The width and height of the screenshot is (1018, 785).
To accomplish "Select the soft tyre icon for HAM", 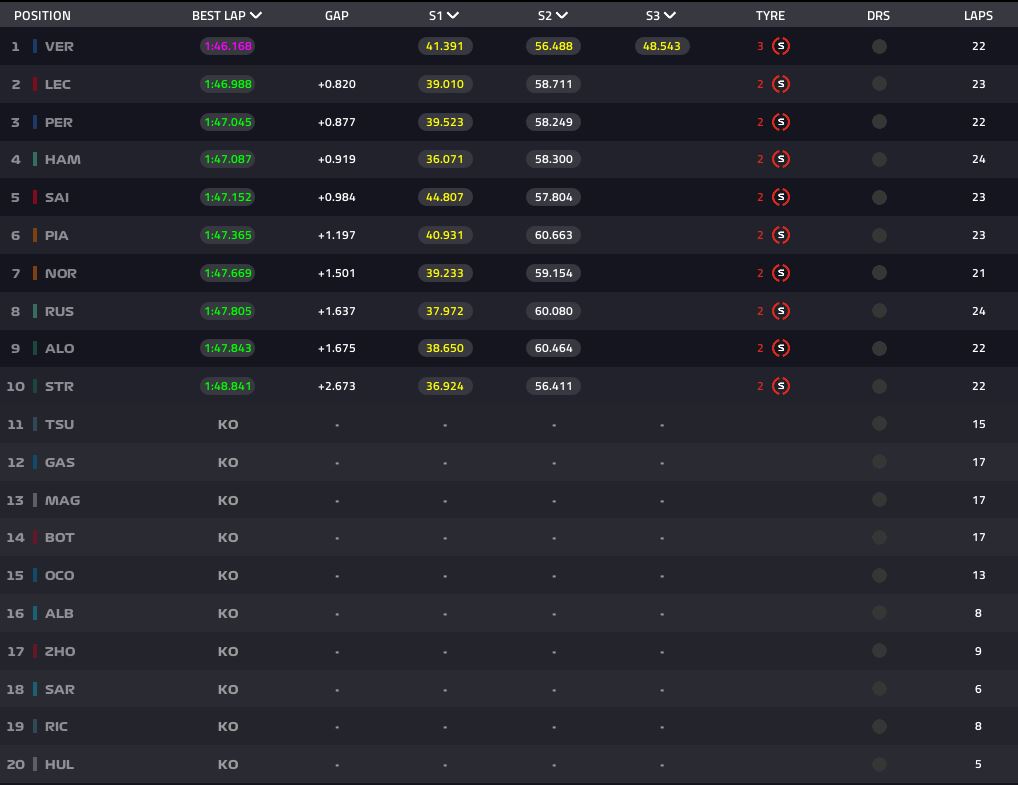I will click(781, 159).
